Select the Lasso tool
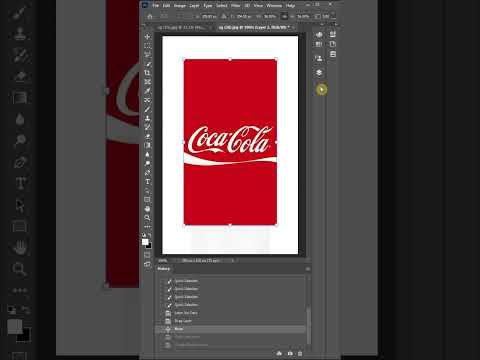 (147, 55)
